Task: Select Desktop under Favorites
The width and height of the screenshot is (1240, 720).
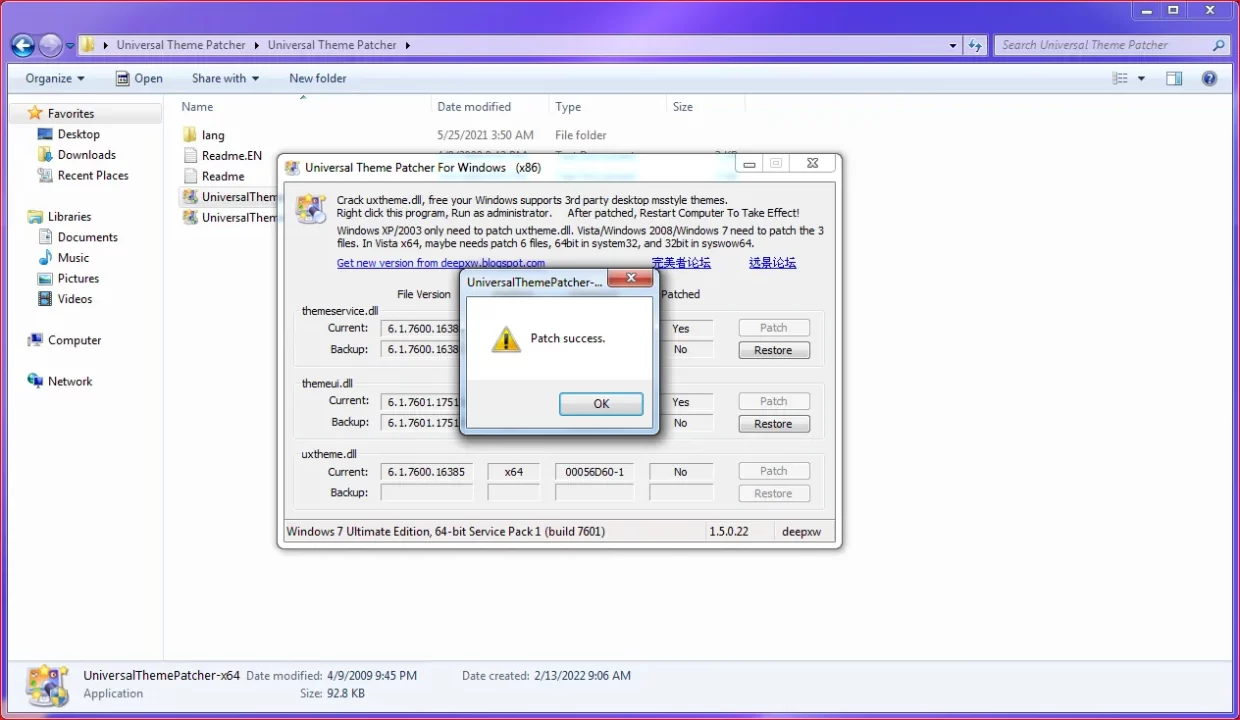Action: [78, 134]
